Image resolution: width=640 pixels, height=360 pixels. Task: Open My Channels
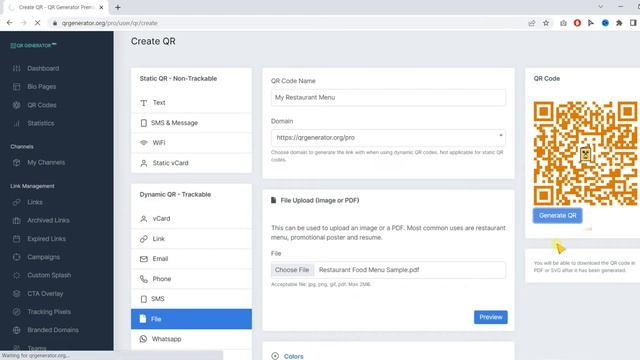[46, 162]
